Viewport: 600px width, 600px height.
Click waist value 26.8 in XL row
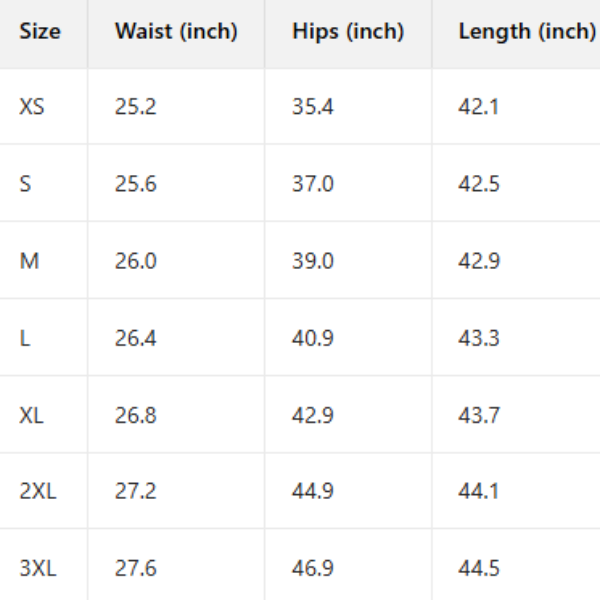coord(136,415)
